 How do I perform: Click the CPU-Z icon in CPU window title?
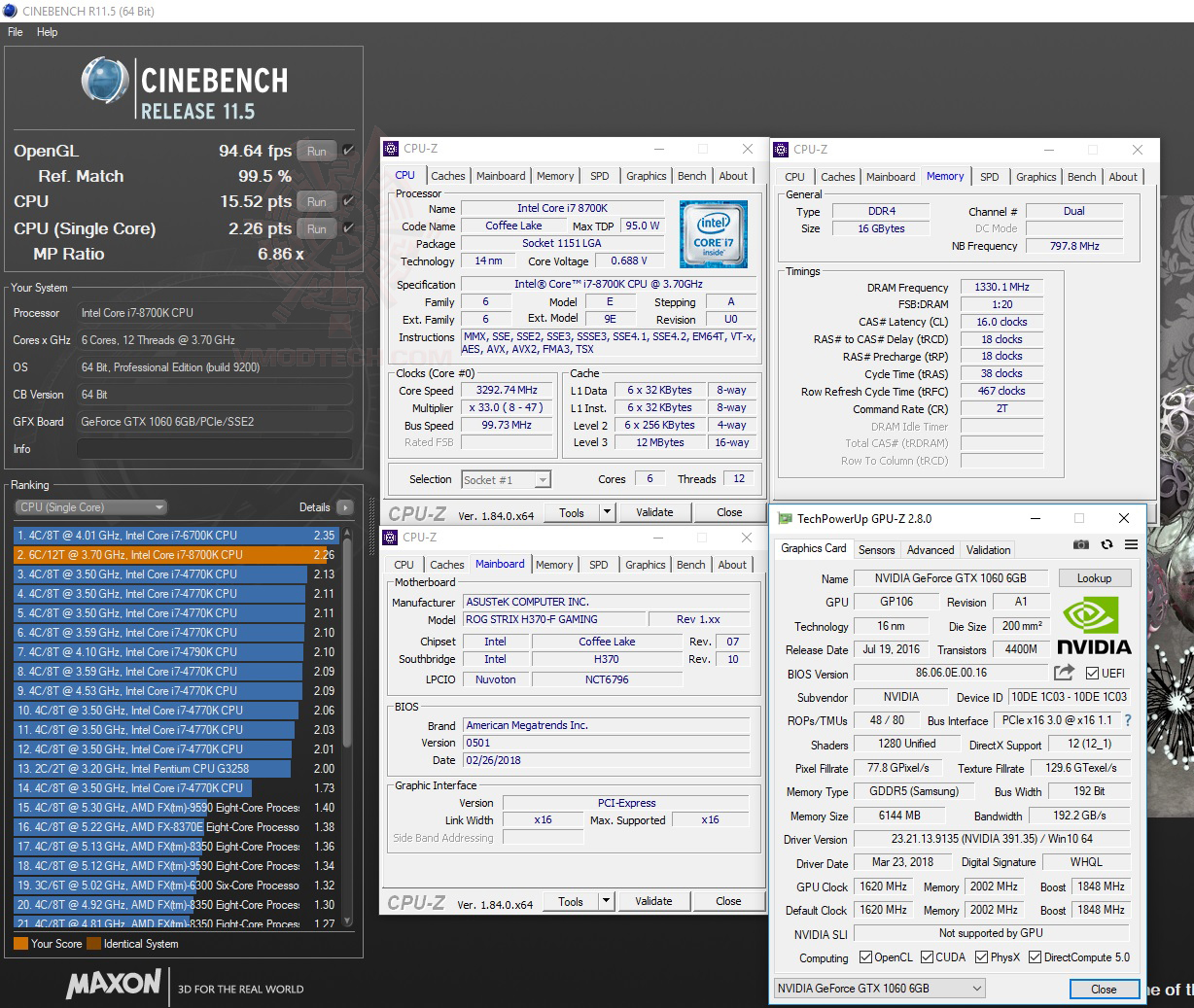391,149
